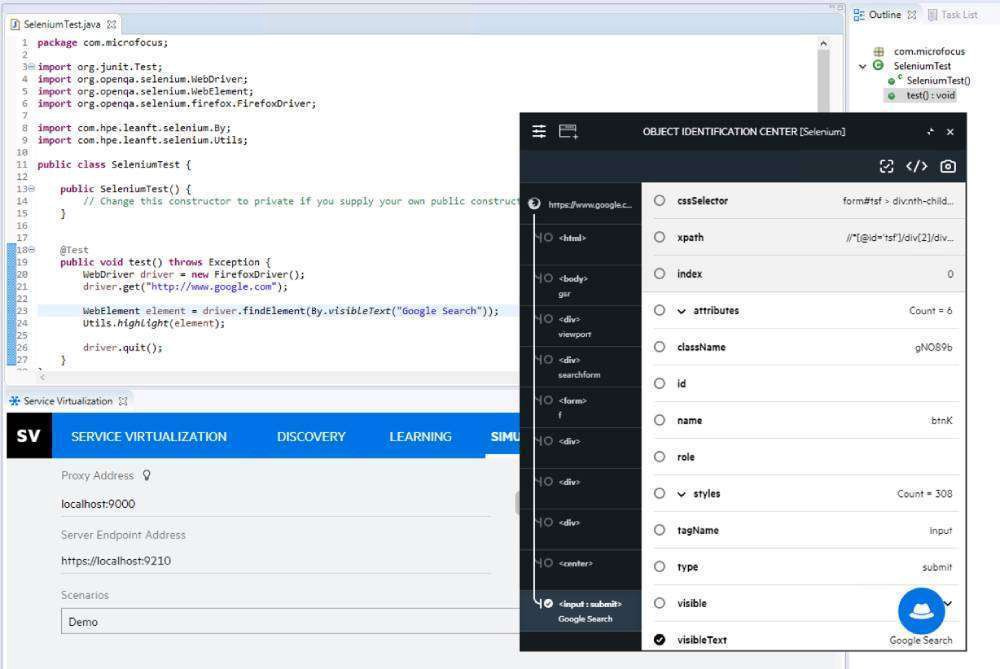
Task: Collapse the test method fold marker at line 18
Action: (31, 250)
